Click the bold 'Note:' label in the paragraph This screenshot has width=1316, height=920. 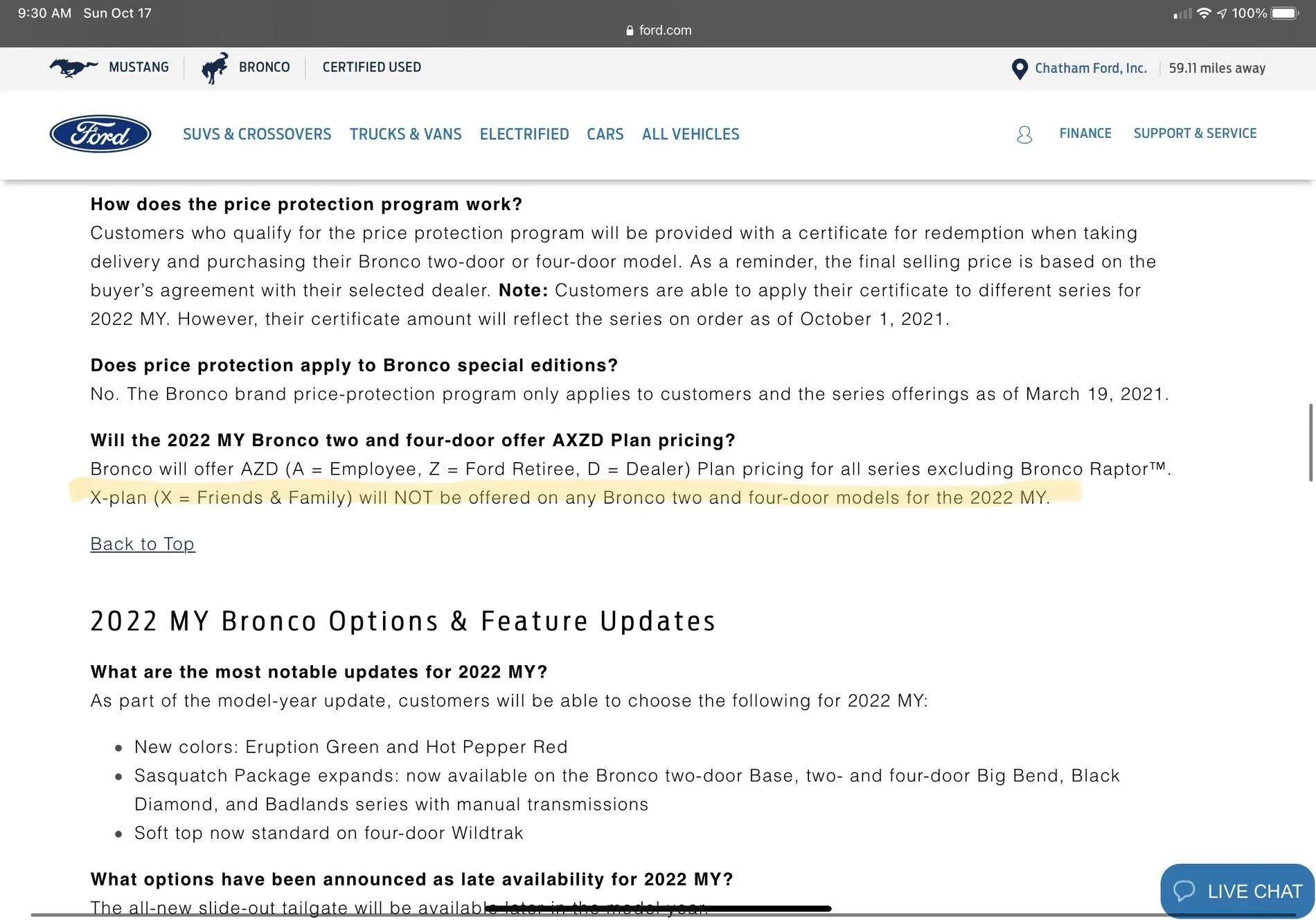coord(524,290)
